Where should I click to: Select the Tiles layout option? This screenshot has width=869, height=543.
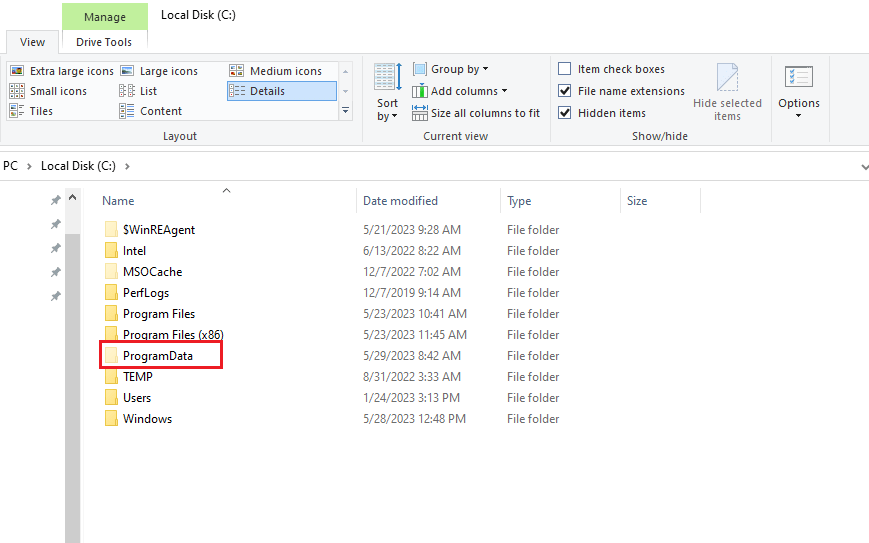(x=38, y=111)
